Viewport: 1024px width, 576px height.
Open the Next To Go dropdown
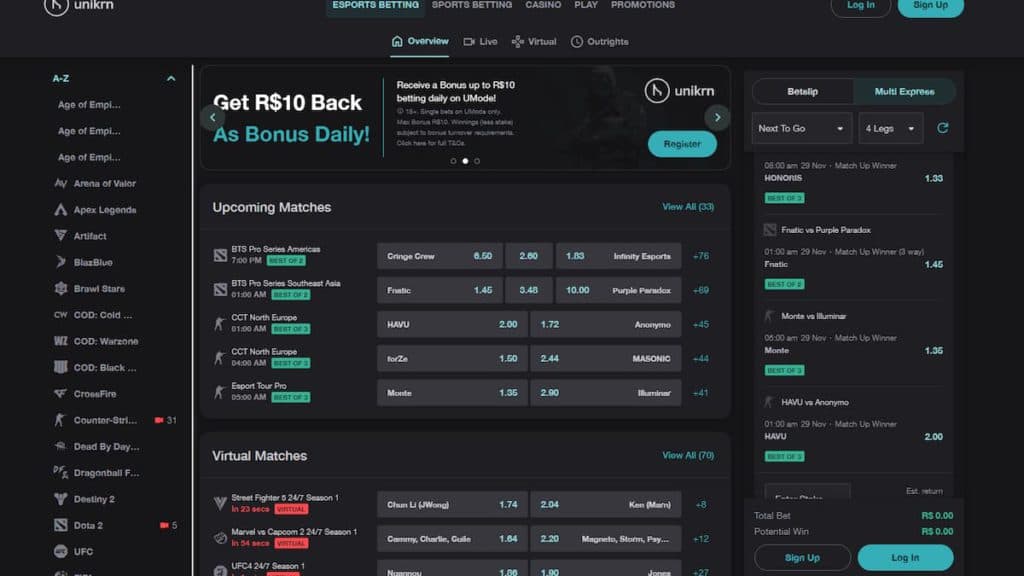[x=801, y=129]
